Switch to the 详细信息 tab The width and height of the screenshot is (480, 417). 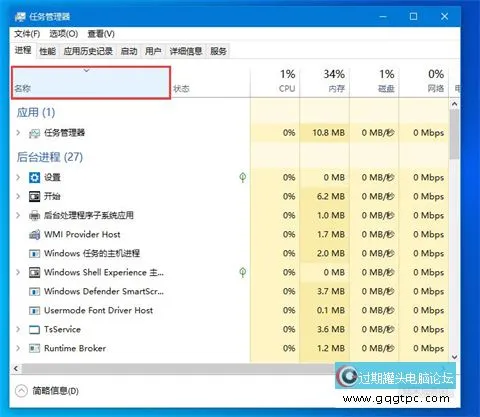click(x=186, y=51)
